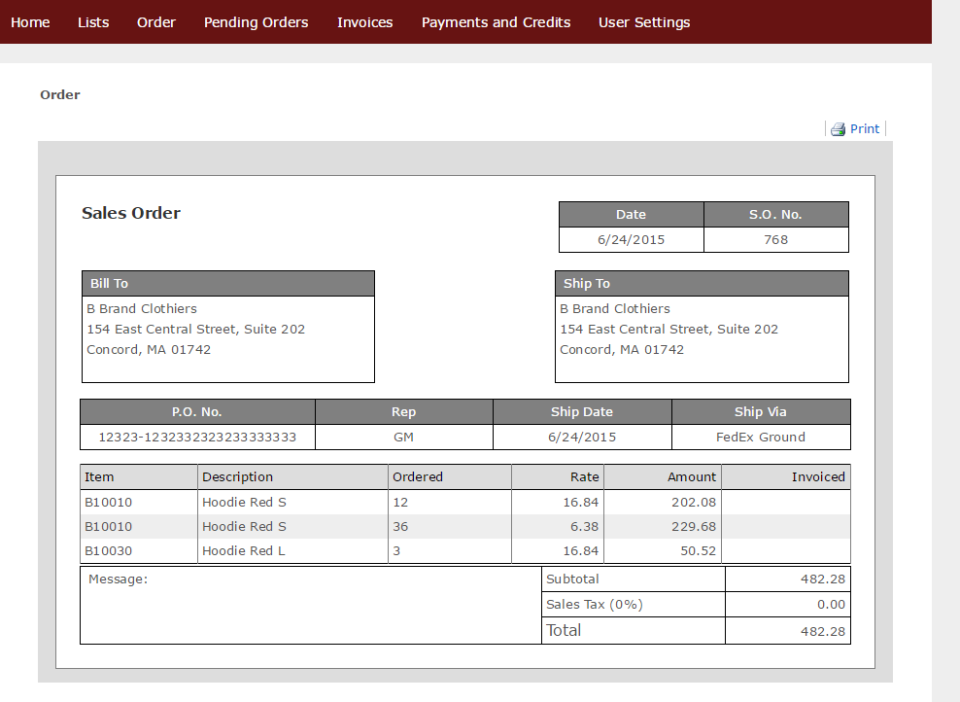Select the P.O. number value
This screenshot has height=702, width=960.
tap(197, 437)
